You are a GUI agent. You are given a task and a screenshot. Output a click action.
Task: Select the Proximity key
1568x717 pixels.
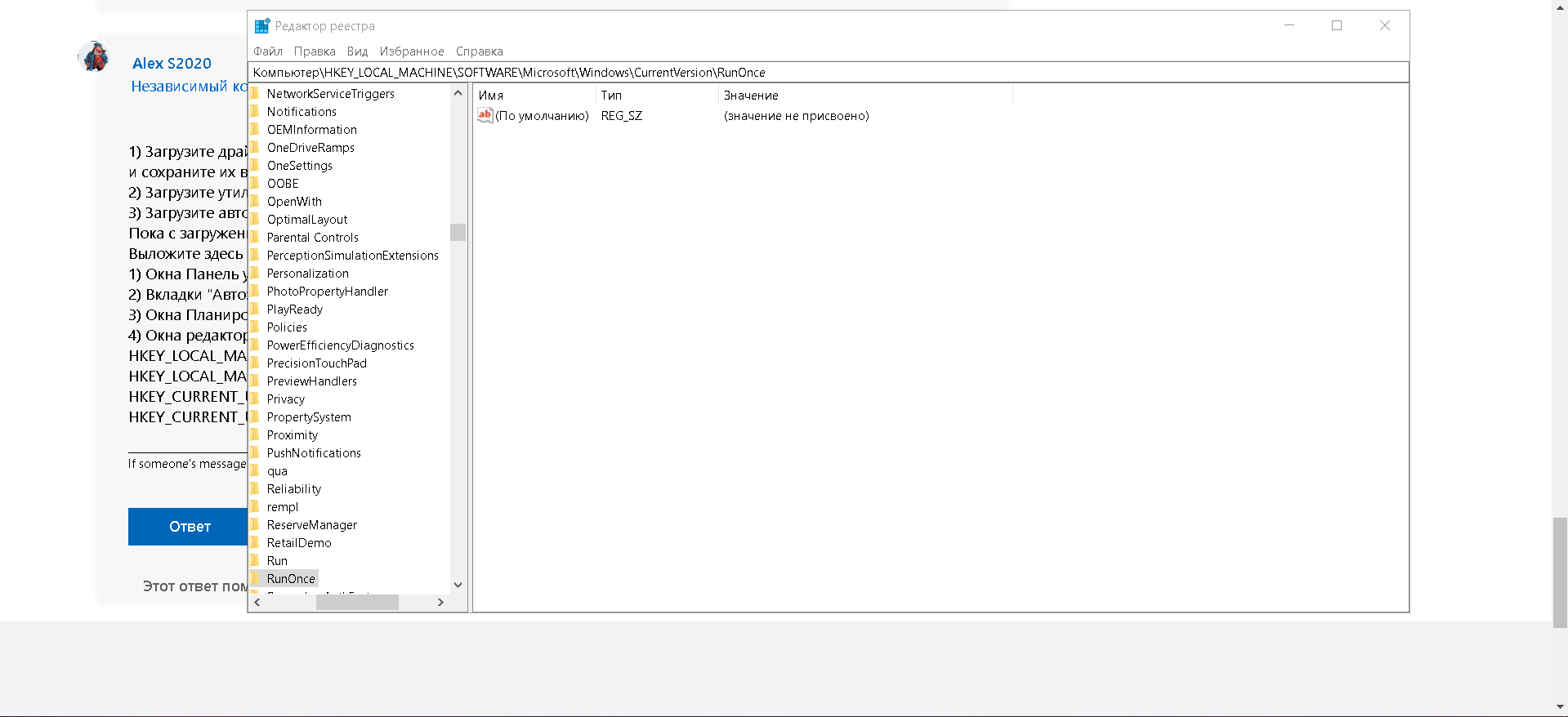coord(292,435)
